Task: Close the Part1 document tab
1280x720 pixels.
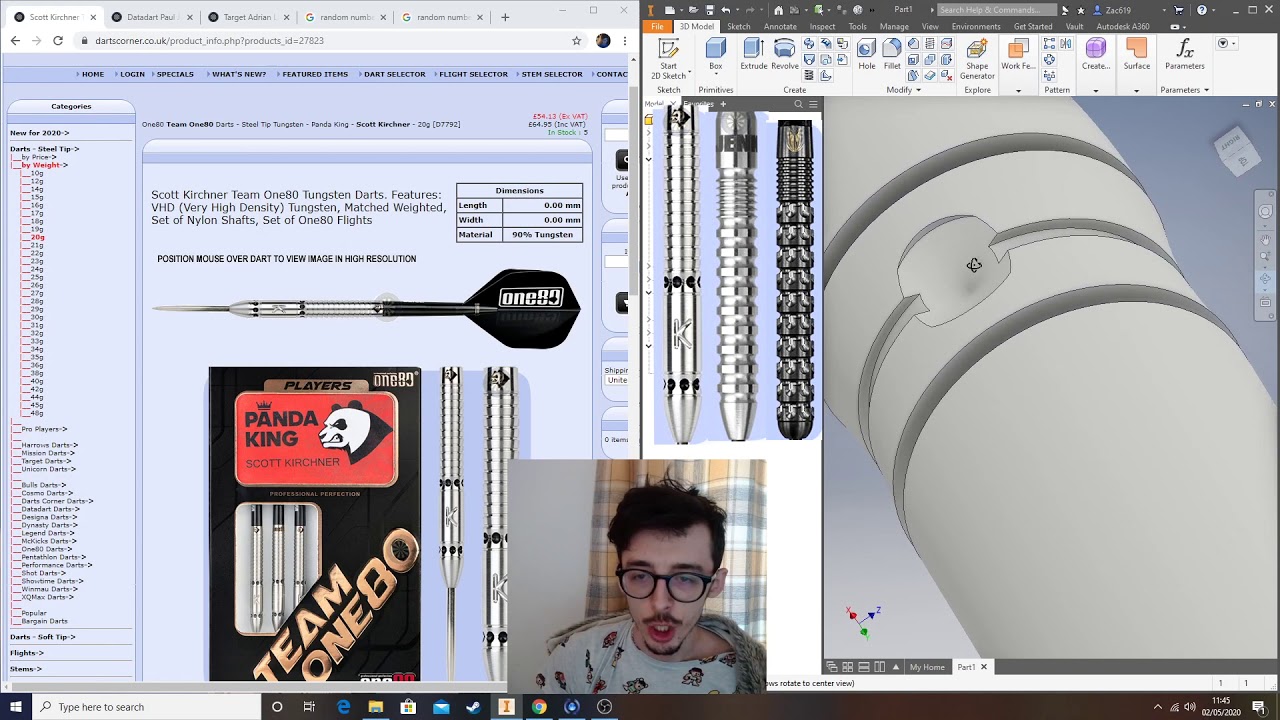Action: coord(984,667)
